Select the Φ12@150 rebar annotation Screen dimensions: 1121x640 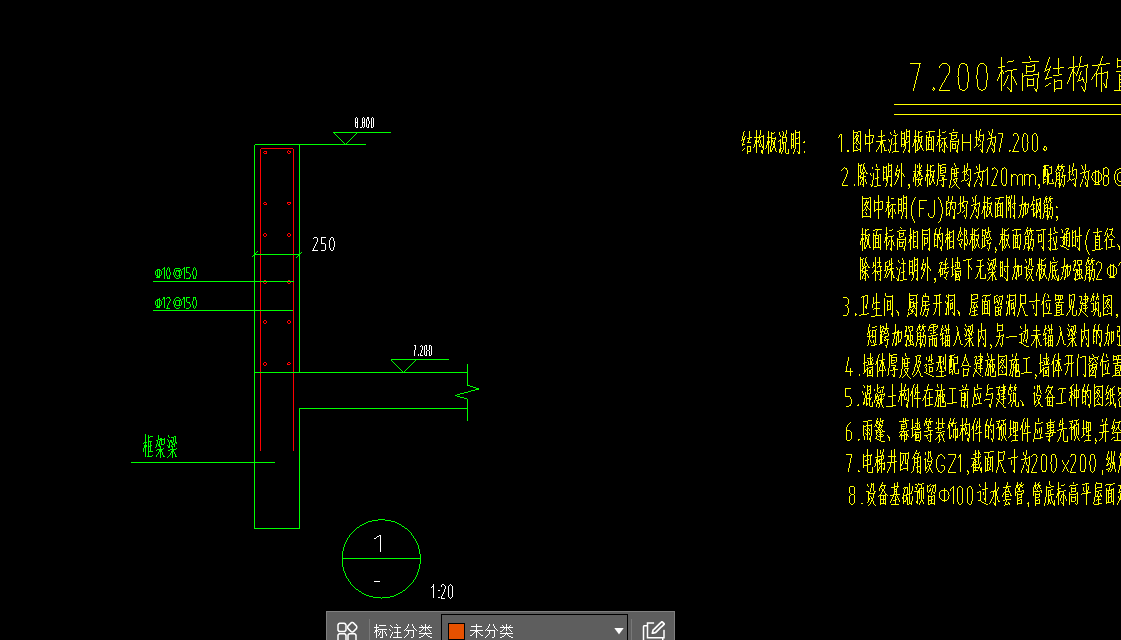click(x=176, y=302)
